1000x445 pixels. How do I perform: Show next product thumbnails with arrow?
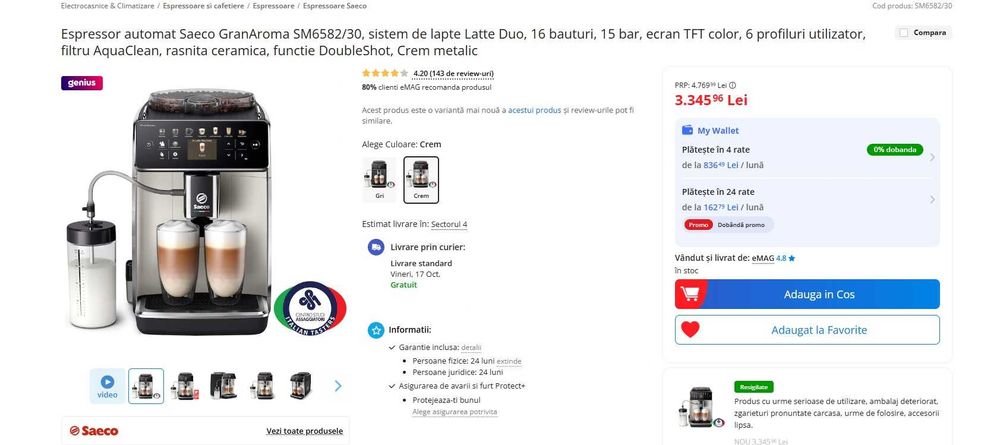tap(338, 386)
